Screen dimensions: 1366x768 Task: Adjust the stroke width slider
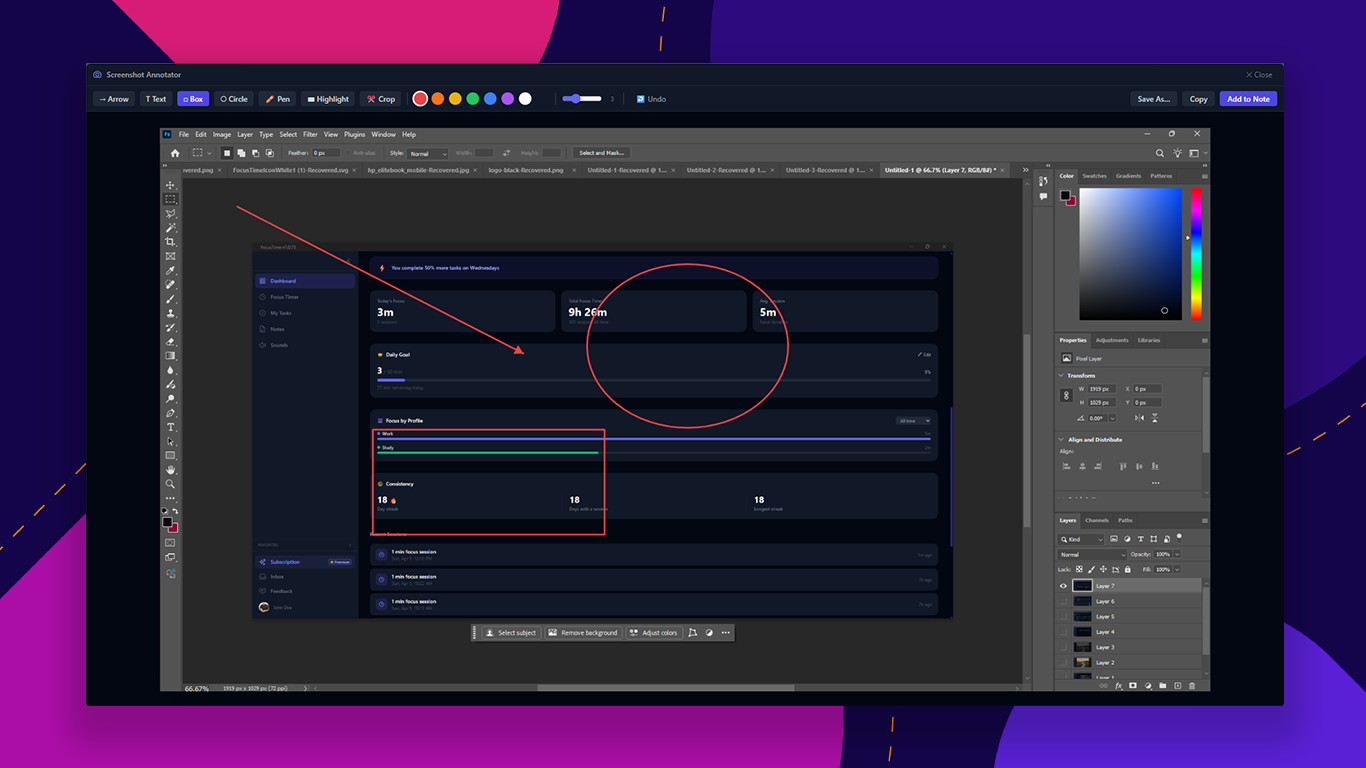[x=582, y=99]
